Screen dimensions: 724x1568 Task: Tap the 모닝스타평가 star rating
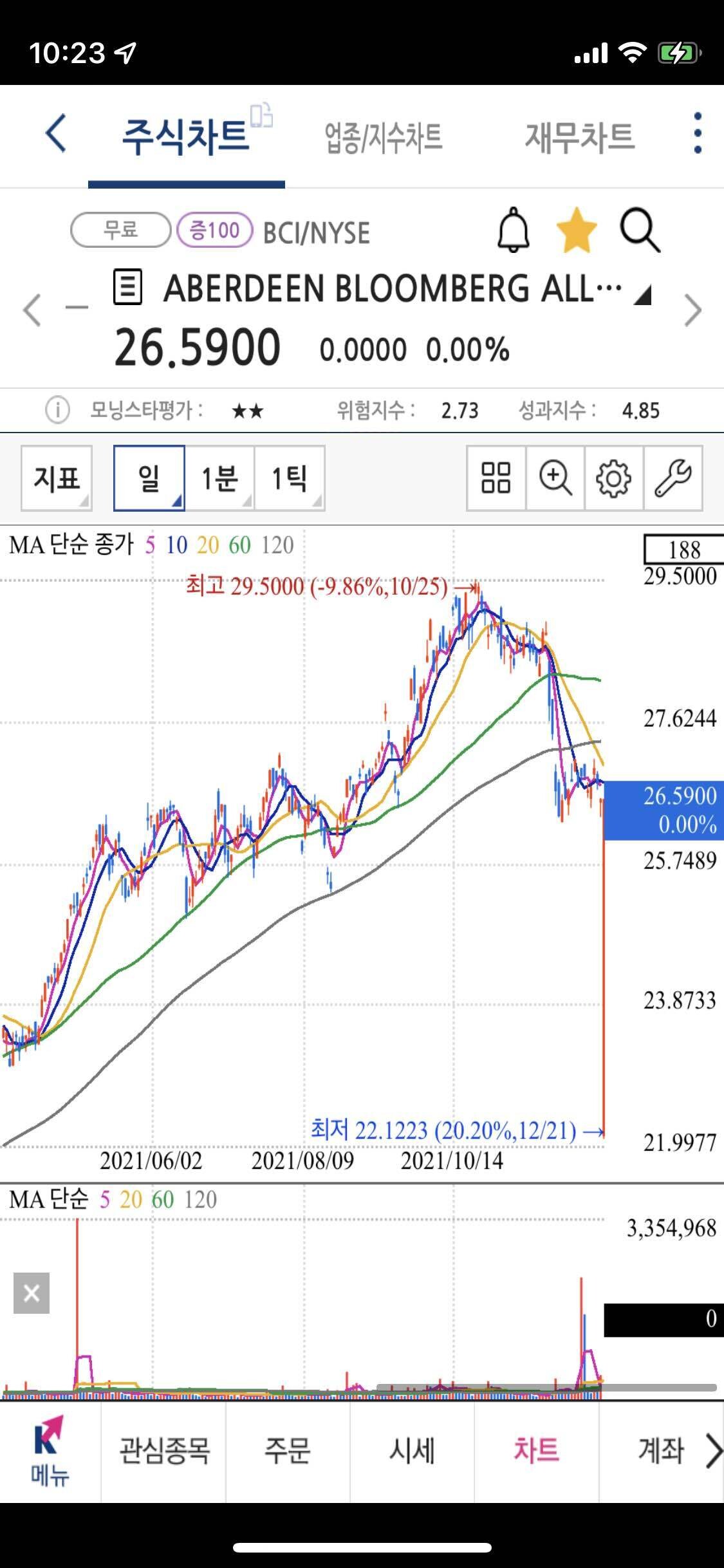pos(248,411)
